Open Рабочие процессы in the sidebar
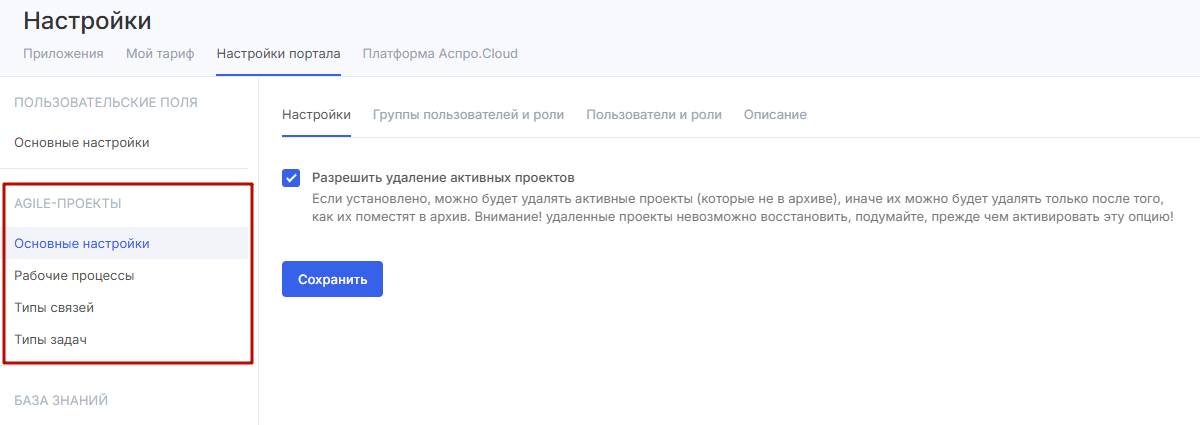The width and height of the screenshot is (1200, 425). click(74, 276)
